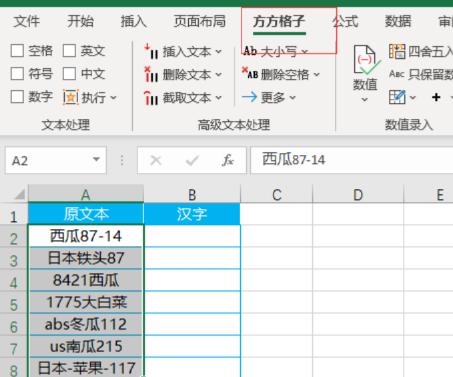Expand the 插入文本 dropdown arrow
Image resolution: width=453 pixels, height=377 pixels.
click(x=218, y=52)
